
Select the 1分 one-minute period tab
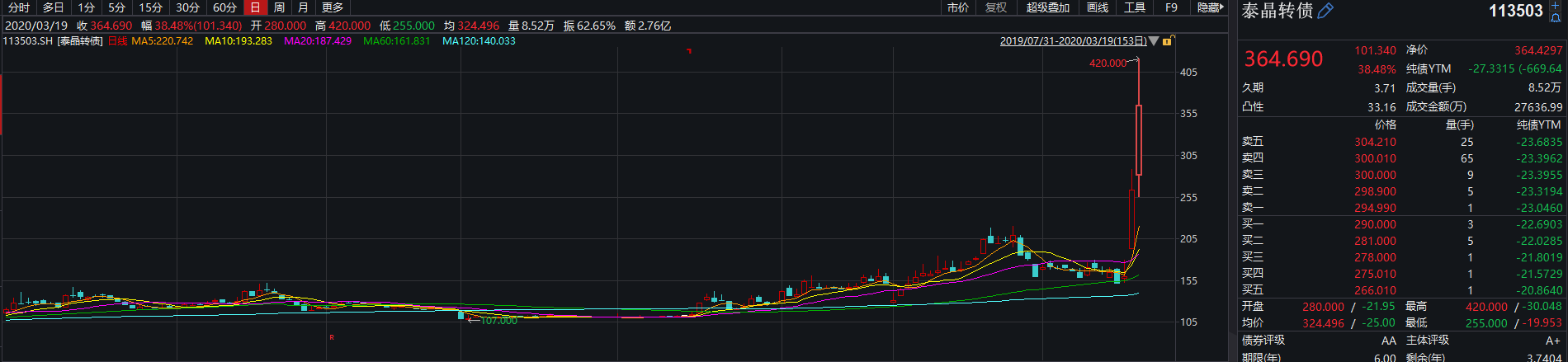tap(87, 7)
